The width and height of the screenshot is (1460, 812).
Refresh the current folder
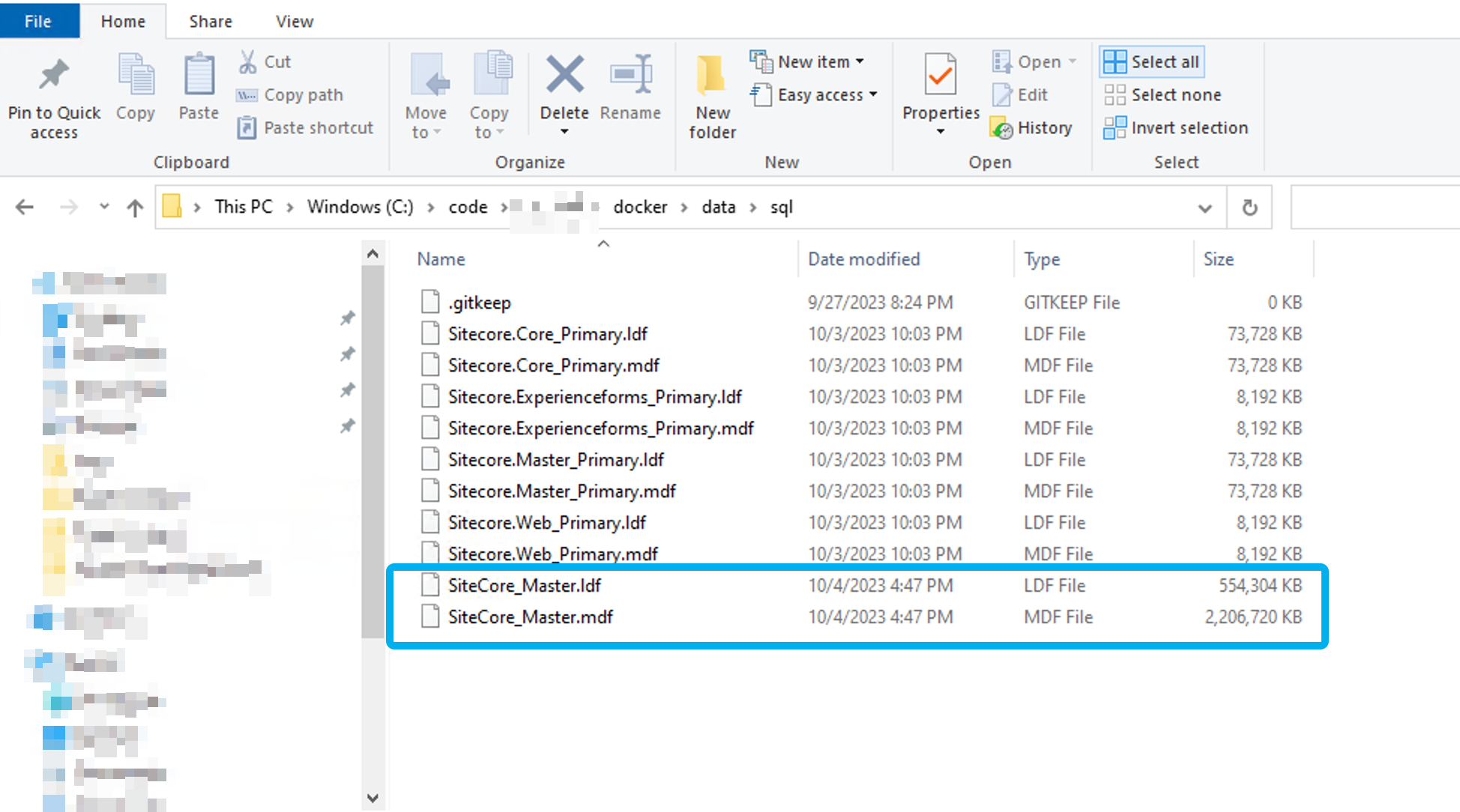coord(1249,207)
